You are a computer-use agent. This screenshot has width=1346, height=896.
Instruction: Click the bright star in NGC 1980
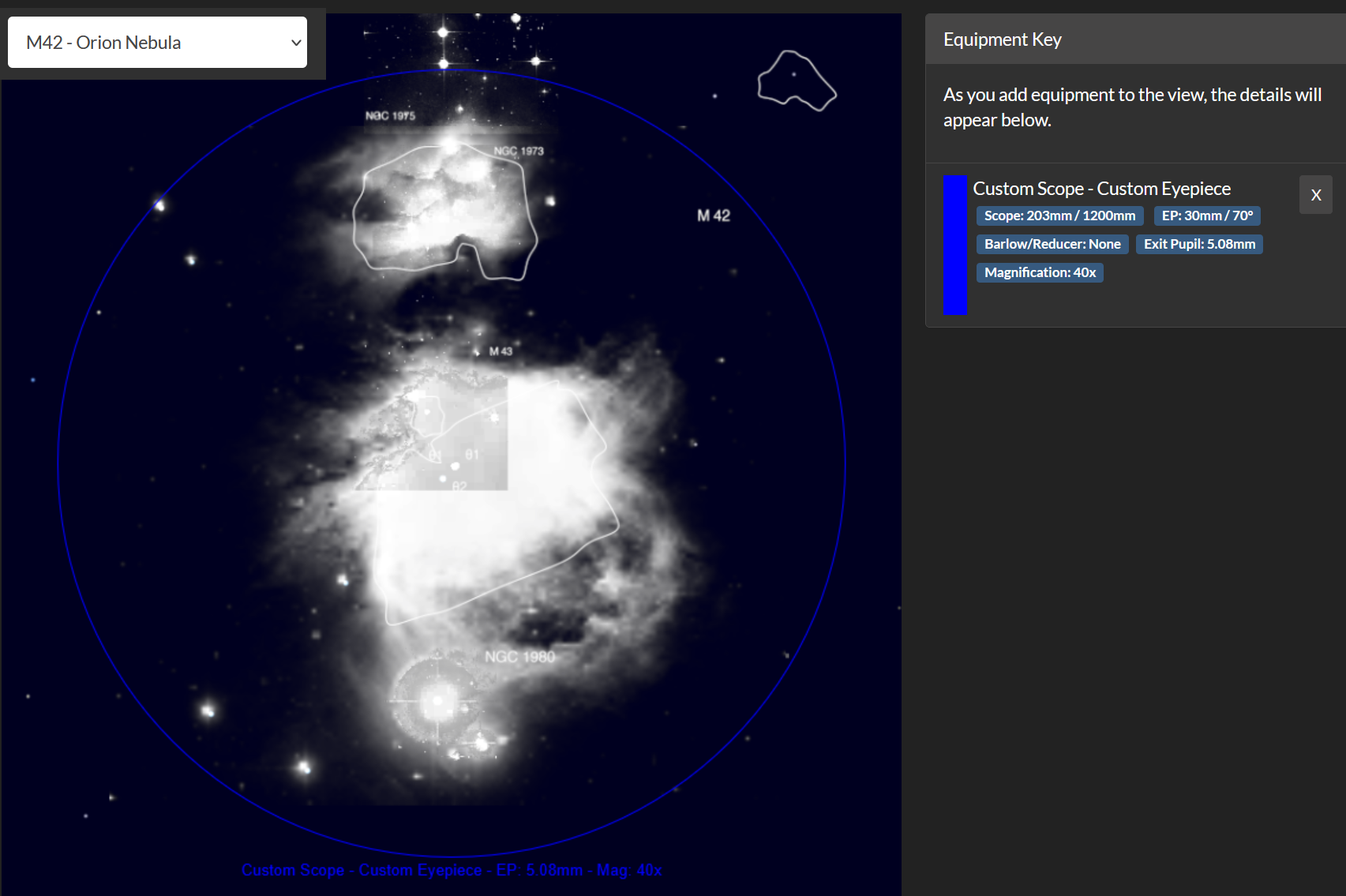pos(437,699)
